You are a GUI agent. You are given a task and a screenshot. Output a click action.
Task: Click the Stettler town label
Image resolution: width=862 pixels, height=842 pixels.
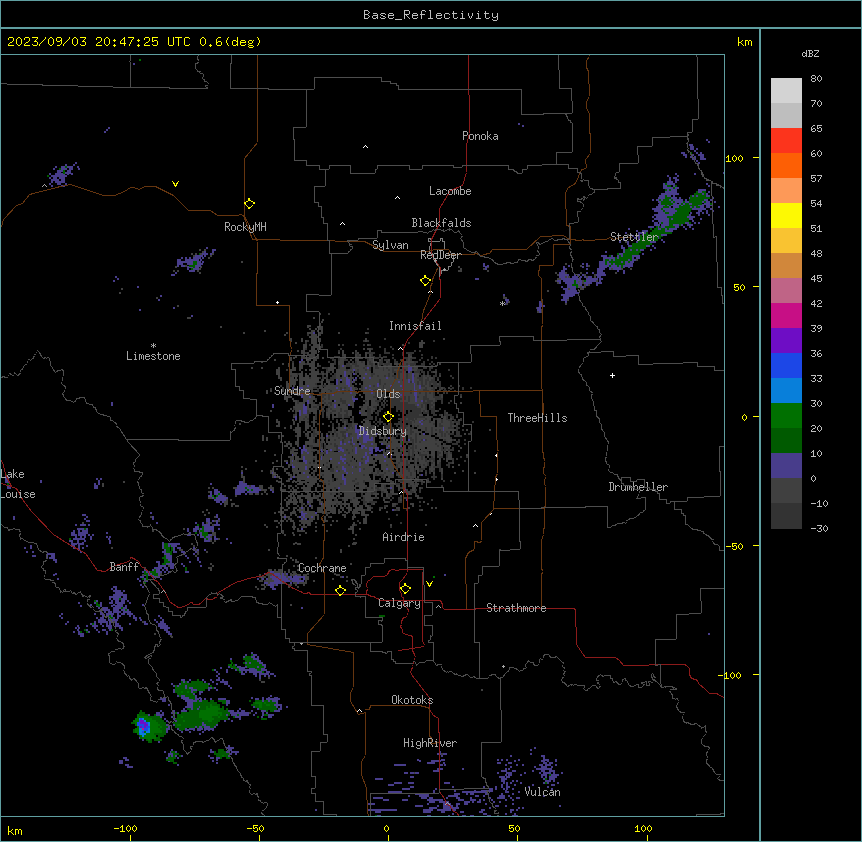[x=634, y=237]
